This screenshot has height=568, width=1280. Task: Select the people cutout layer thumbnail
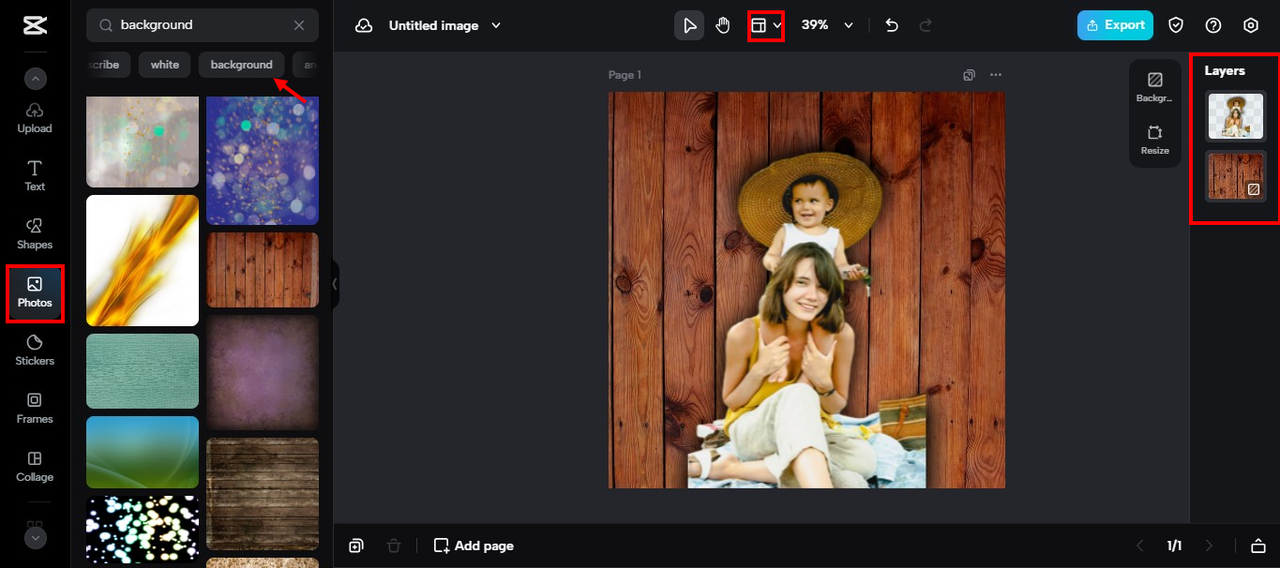click(1236, 116)
